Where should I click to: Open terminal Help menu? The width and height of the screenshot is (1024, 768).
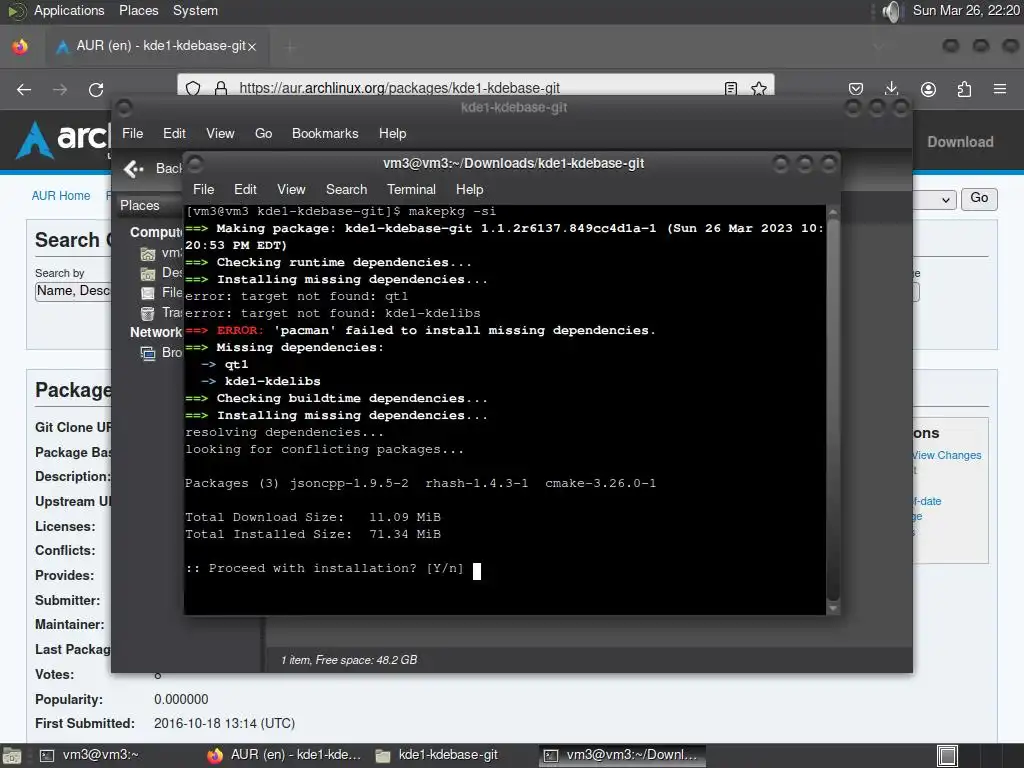click(470, 189)
